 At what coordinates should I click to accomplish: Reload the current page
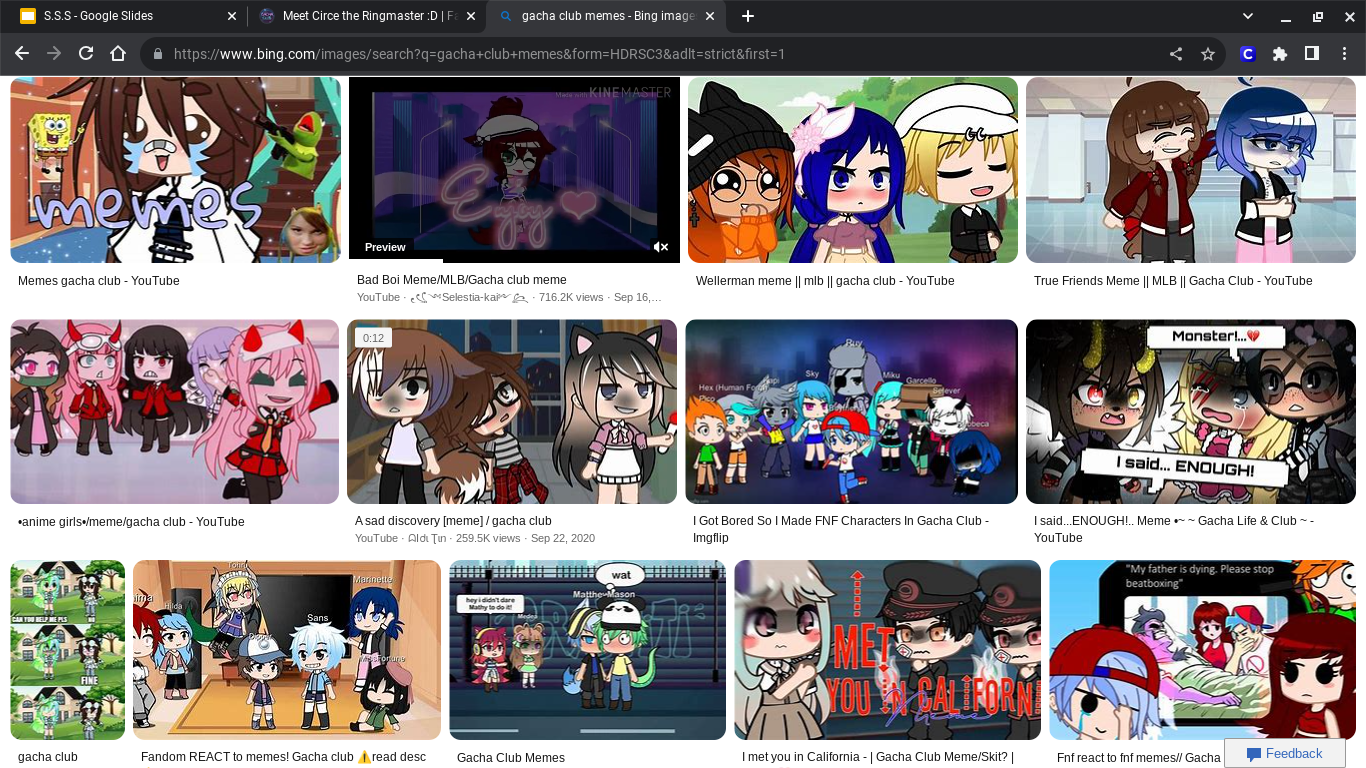(86, 54)
